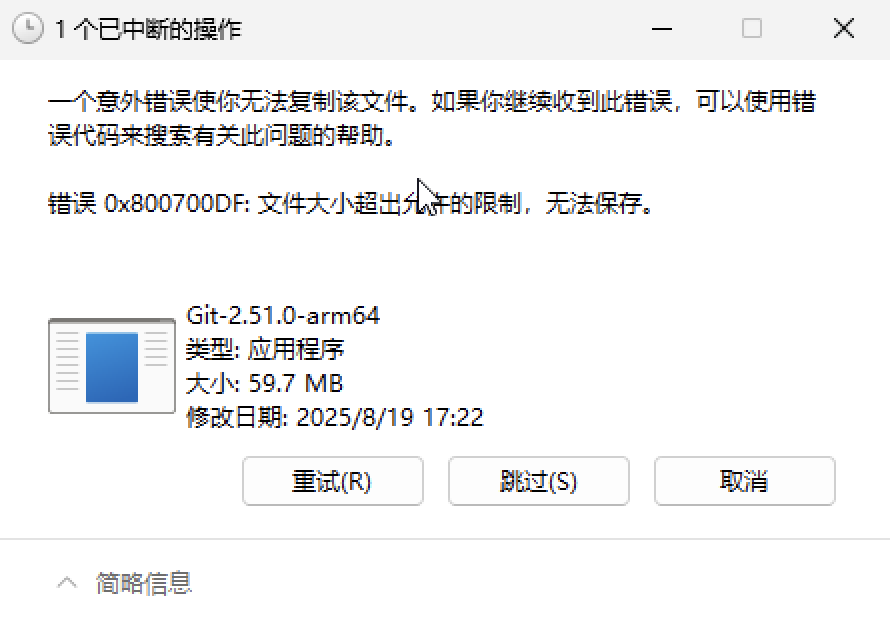Select the file name Git-2.51.0-arm64
Image resolution: width=890 pixels, height=618 pixels.
[283, 316]
